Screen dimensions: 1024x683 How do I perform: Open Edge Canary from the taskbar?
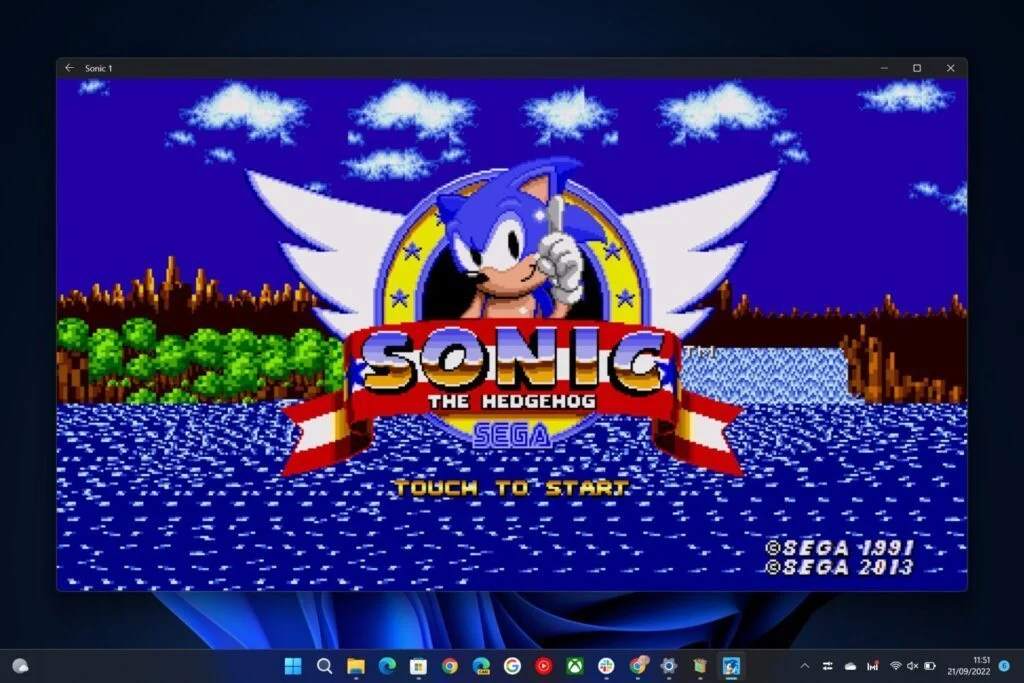click(x=481, y=666)
